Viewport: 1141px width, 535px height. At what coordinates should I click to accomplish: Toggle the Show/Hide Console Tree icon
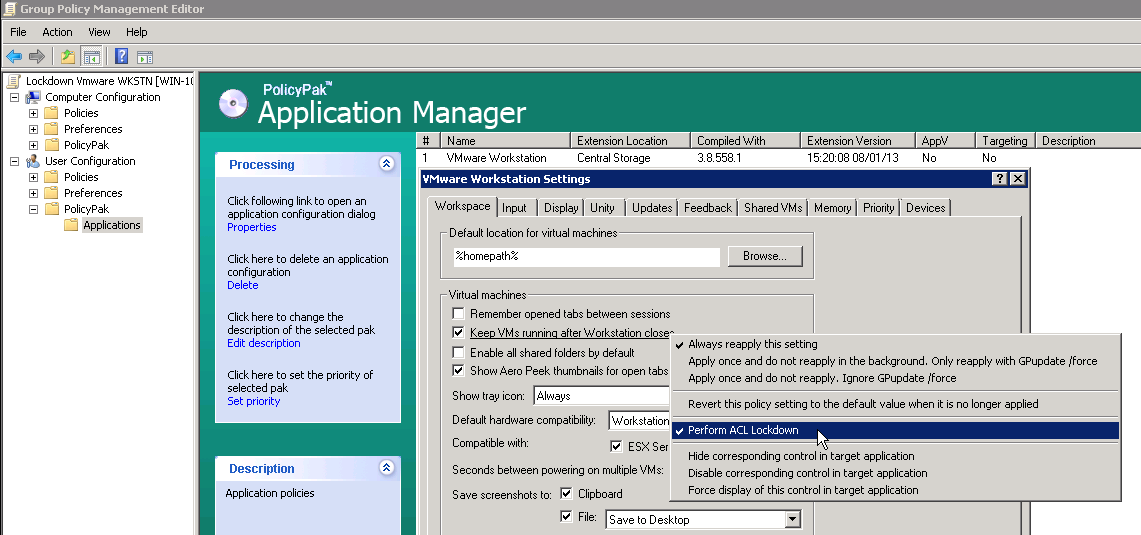91,56
